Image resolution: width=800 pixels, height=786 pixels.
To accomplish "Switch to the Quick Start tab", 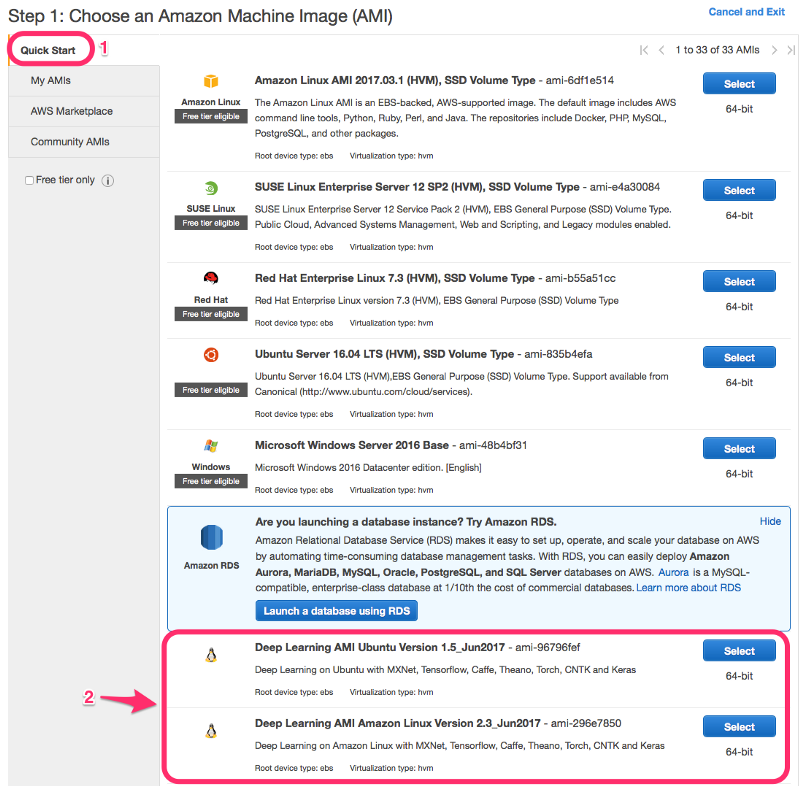I will point(48,50).
